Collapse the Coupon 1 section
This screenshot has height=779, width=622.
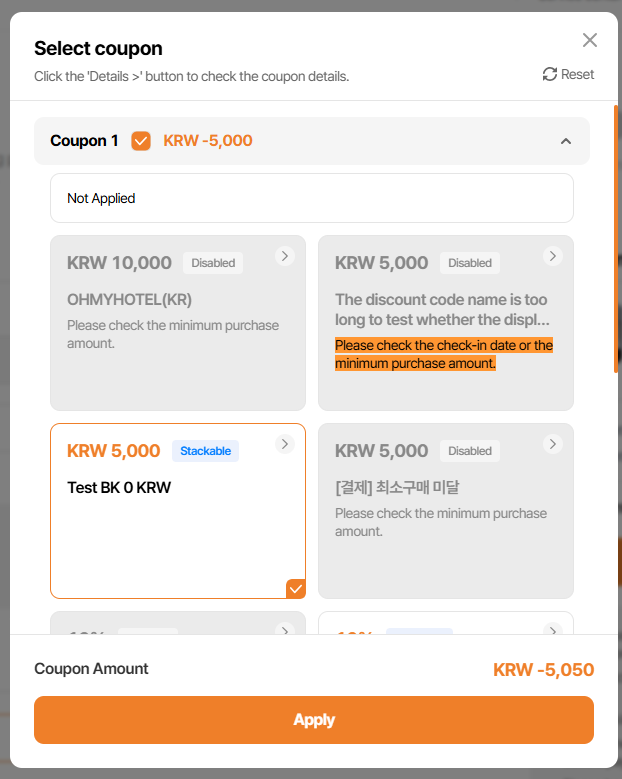pyautogui.click(x=566, y=141)
